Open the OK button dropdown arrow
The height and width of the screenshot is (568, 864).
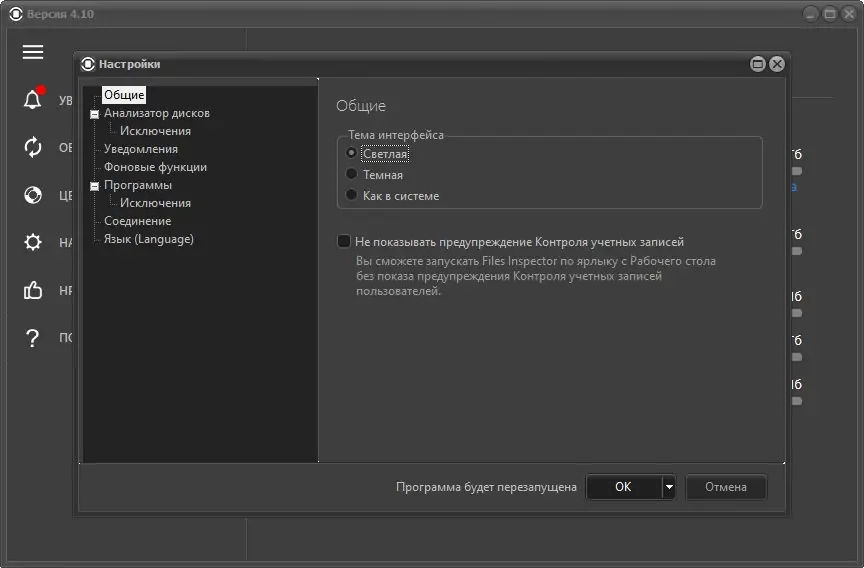tap(669, 487)
